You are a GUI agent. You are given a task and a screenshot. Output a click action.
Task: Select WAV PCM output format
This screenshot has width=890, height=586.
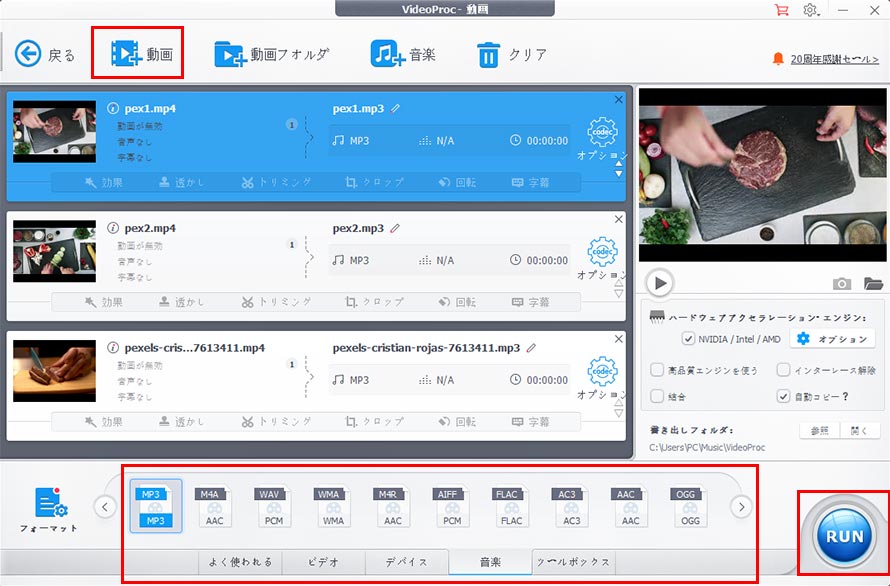point(274,506)
